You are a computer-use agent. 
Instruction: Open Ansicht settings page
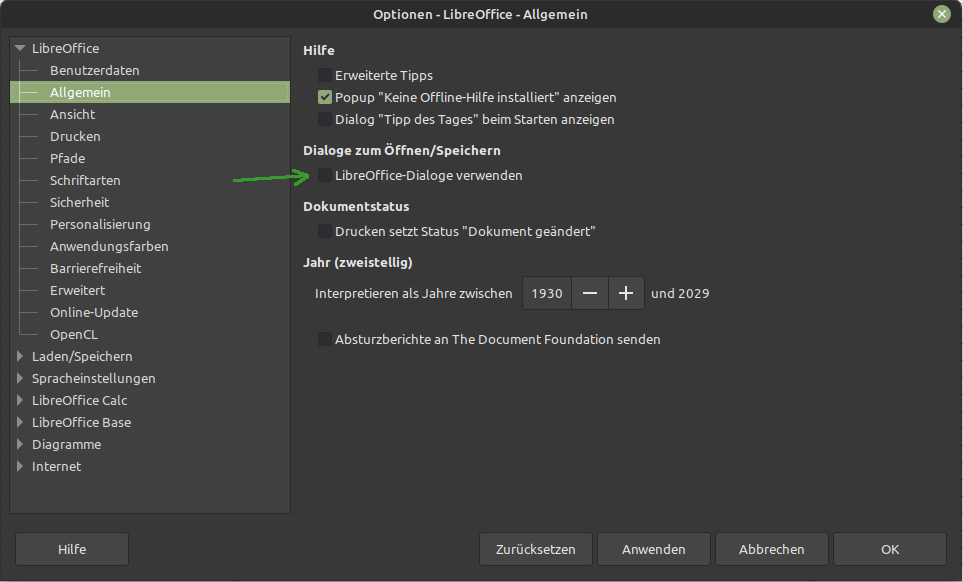72,115
